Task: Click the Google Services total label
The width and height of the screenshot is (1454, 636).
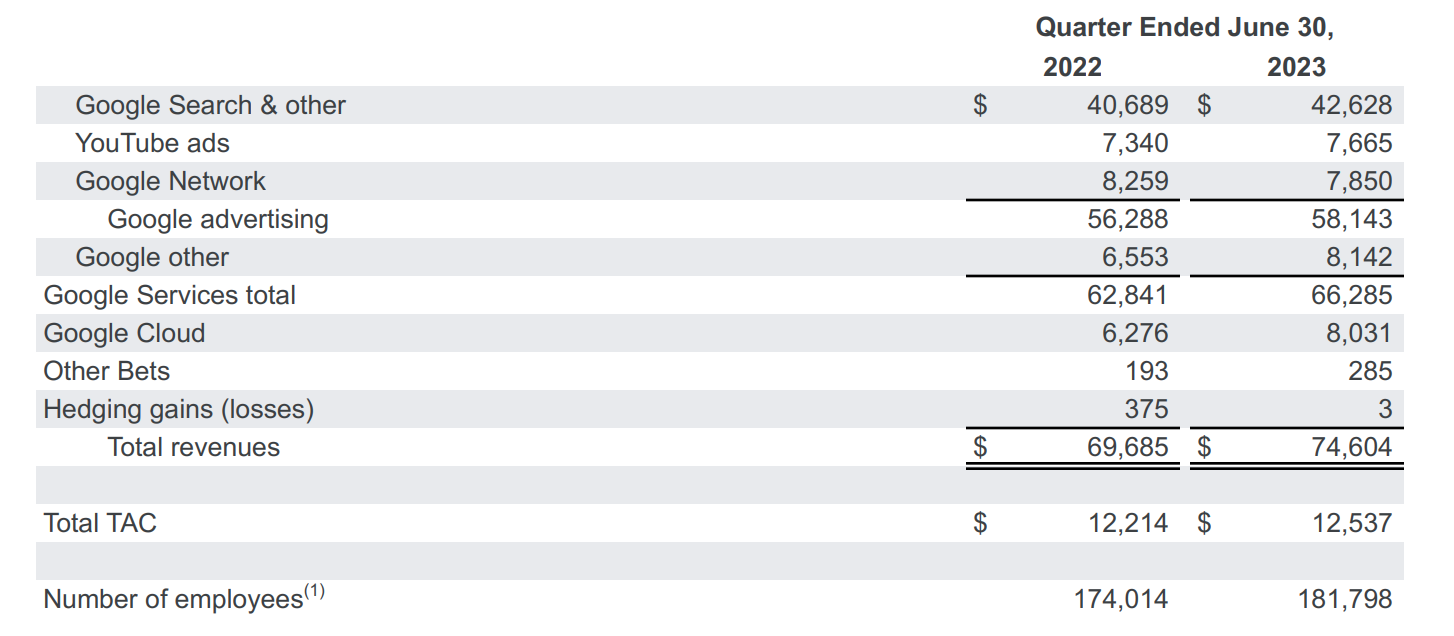Action: point(169,295)
